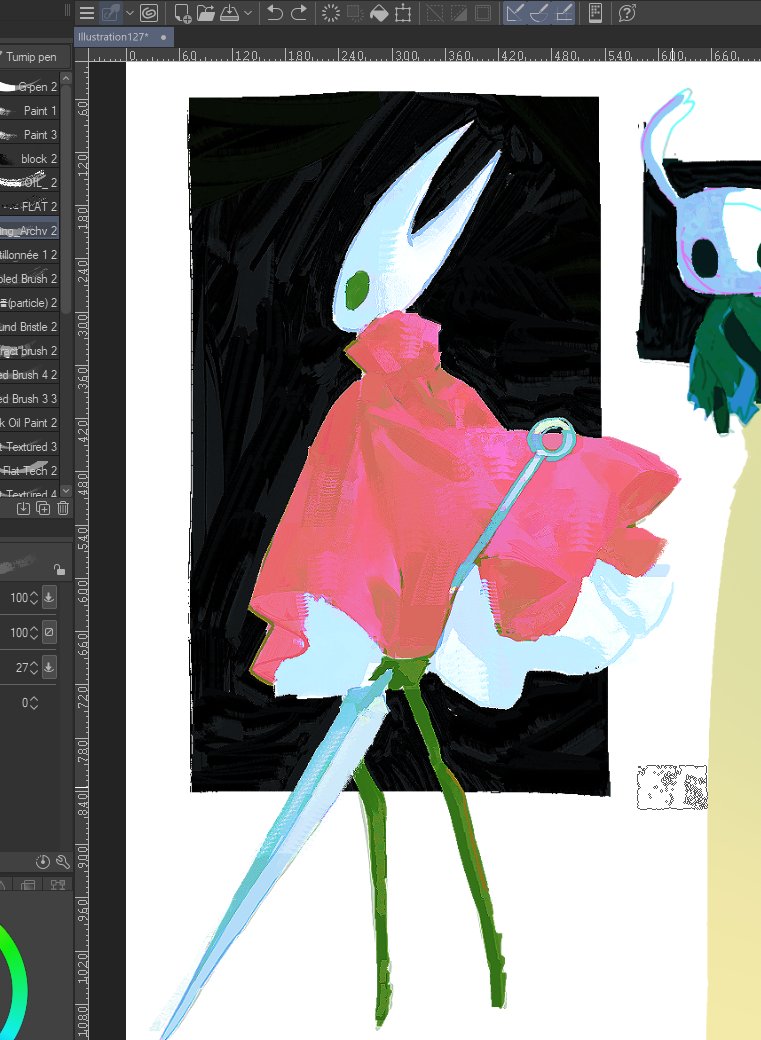This screenshot has height=1040, width=761.
Task: Select the Brush 2 item below tillonnée
Action: pos(29,279)
